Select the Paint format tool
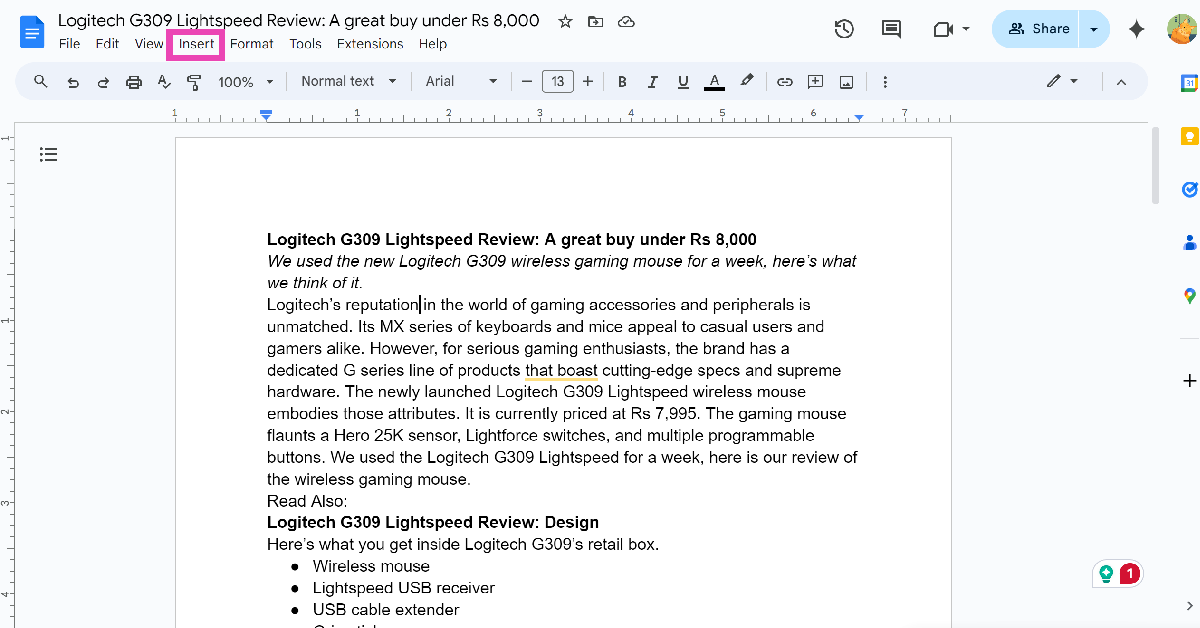Image resolution: width=1200 pixels, height=628 pixels. 194,81
